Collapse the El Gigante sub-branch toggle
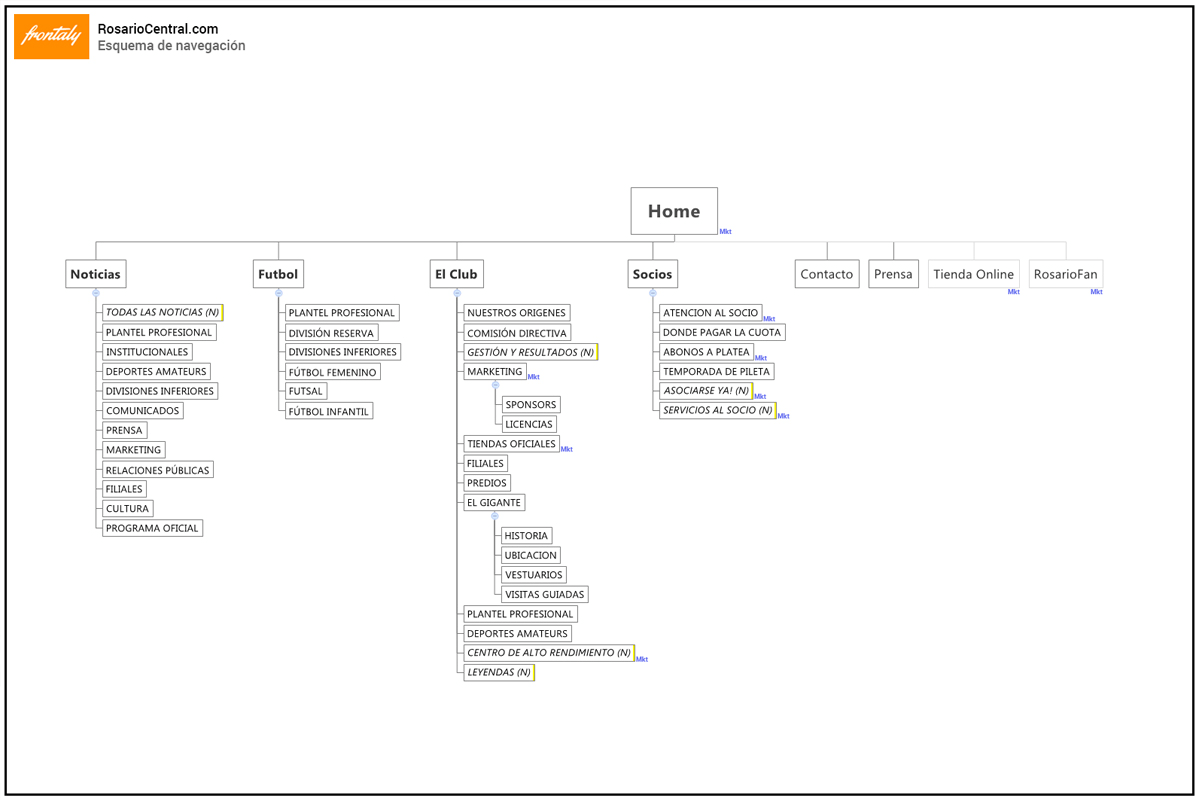The width and height of the screenshot is (1200, 800). coord(495,516)
